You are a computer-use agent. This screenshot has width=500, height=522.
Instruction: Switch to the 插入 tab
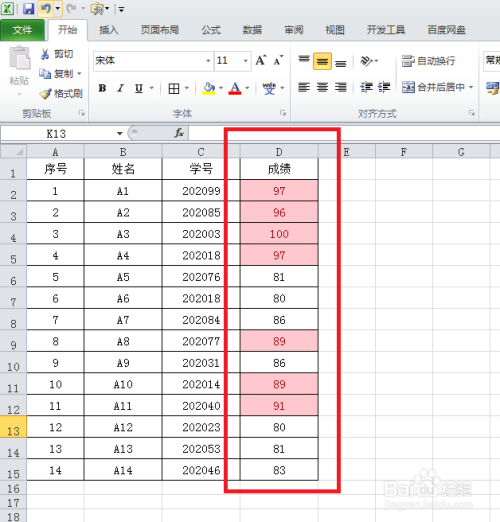(109, 30)
